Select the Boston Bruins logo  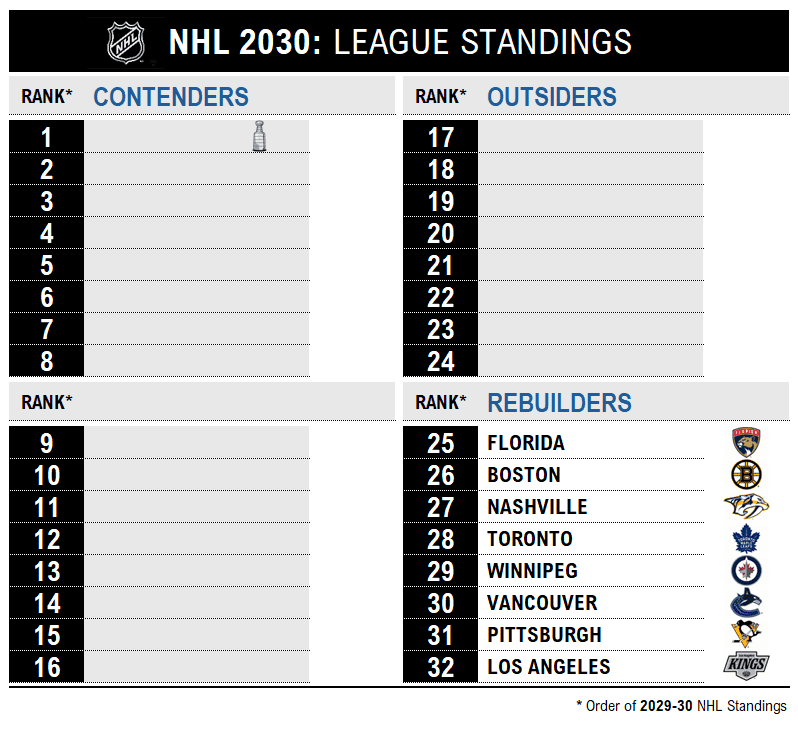(747, 475)
